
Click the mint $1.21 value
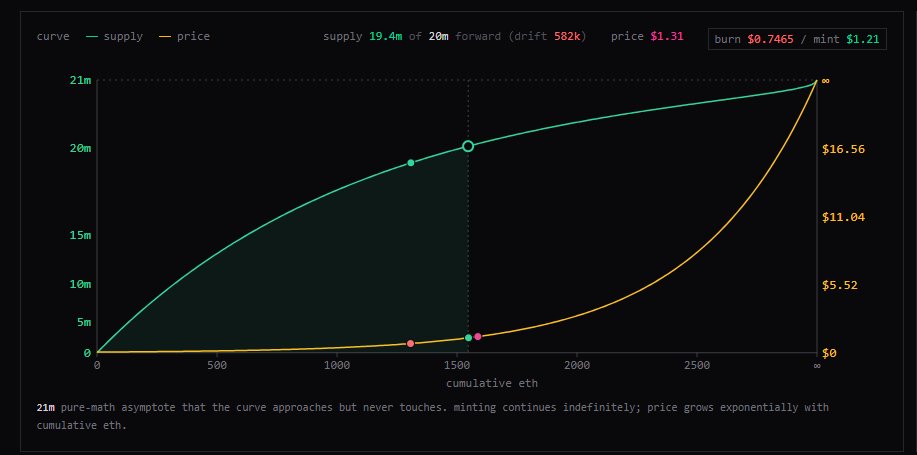(x=863, y=39)
